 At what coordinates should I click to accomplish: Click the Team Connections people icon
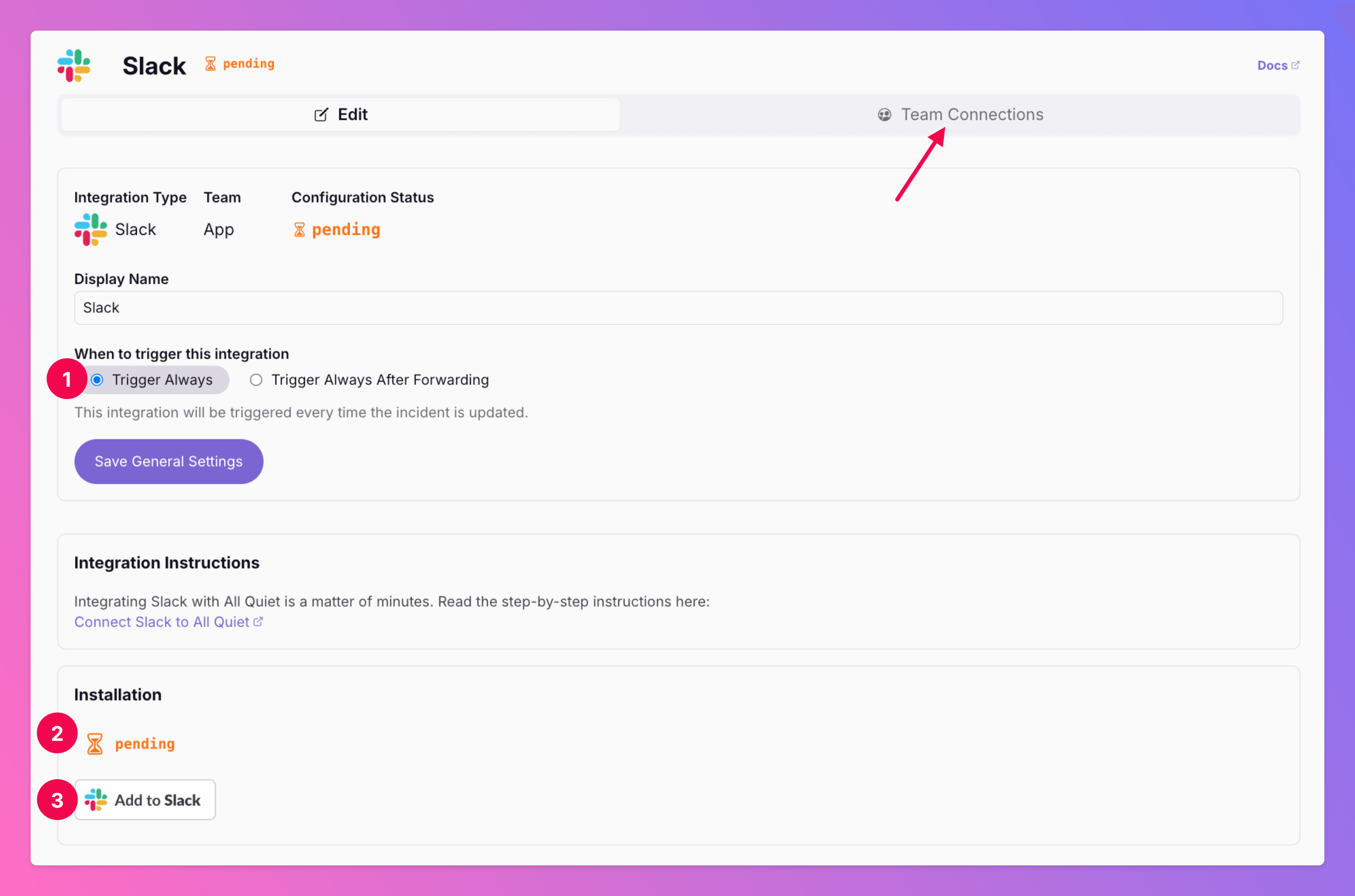tap(884, 115)
